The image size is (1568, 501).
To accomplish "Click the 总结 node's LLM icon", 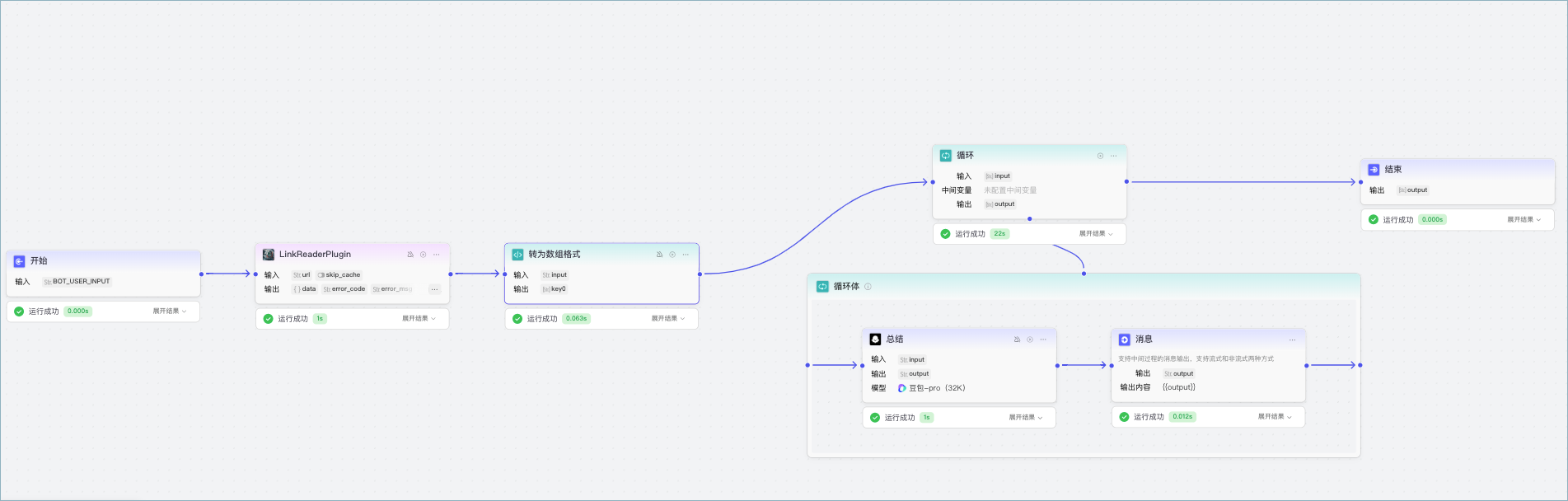I will point(875,339).
